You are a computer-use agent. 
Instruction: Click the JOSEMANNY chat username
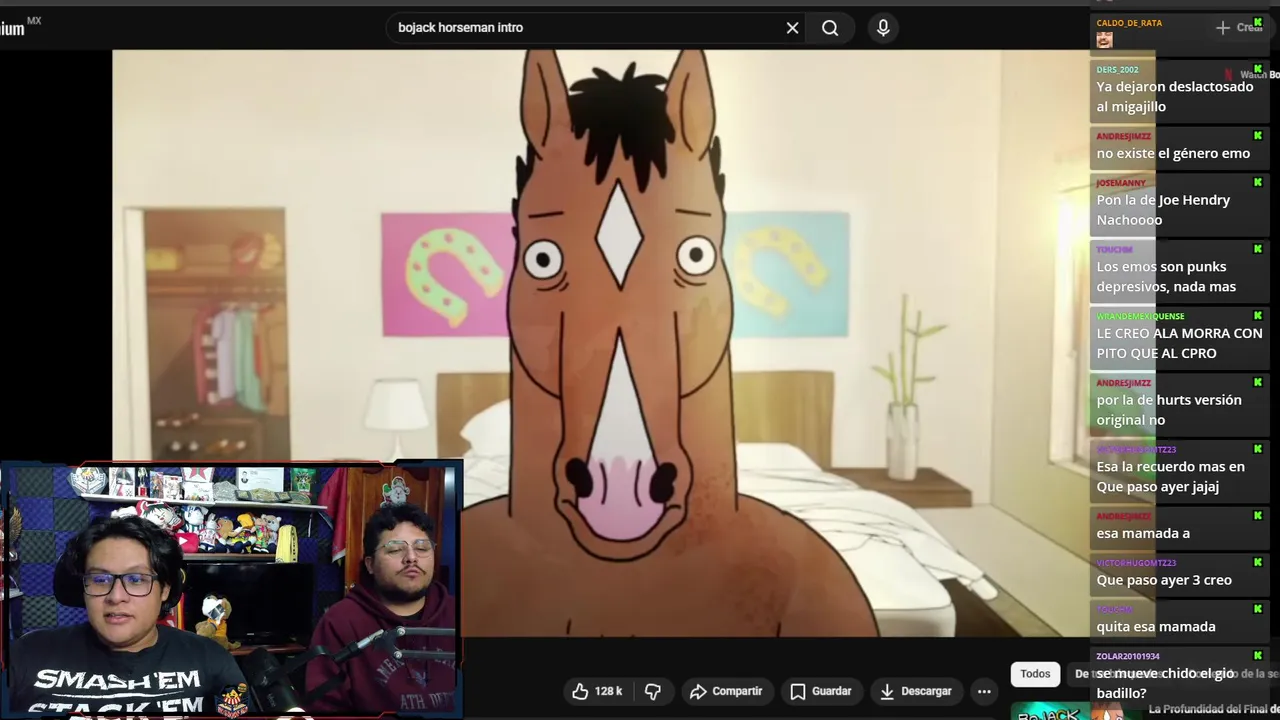coord(1121,183)
